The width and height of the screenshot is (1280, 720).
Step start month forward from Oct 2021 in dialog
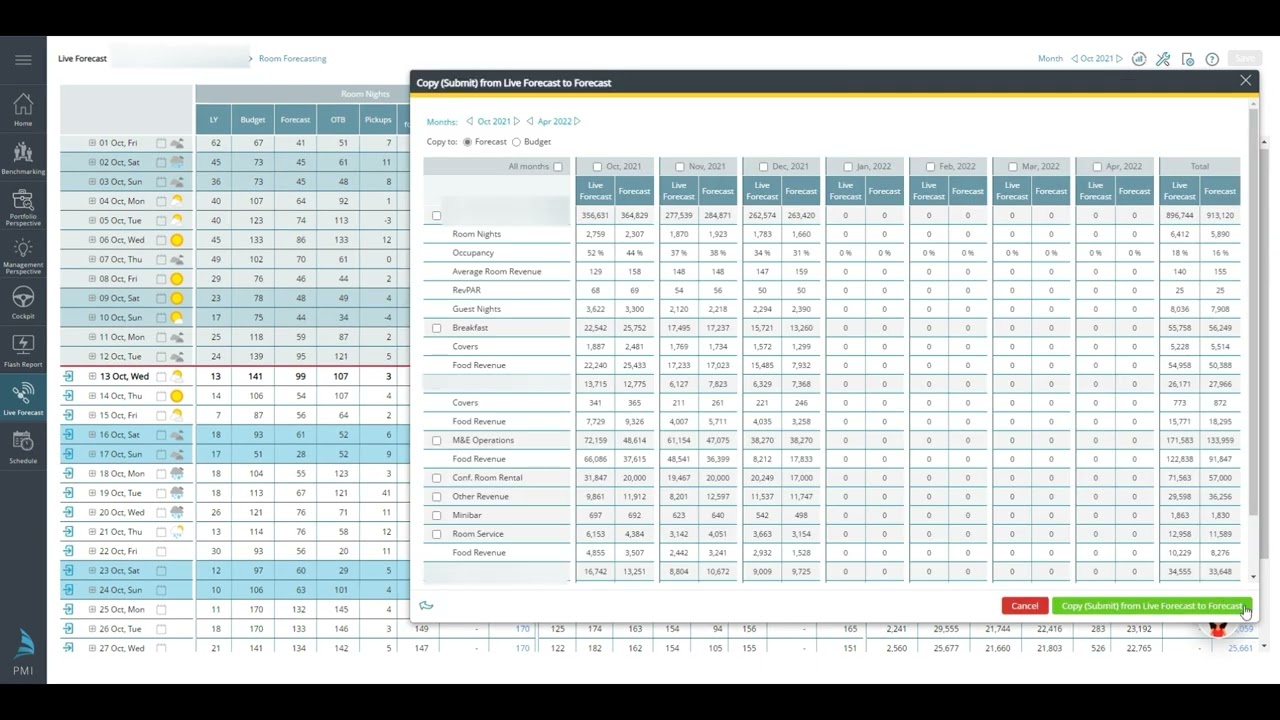click(x=517, y=121)
